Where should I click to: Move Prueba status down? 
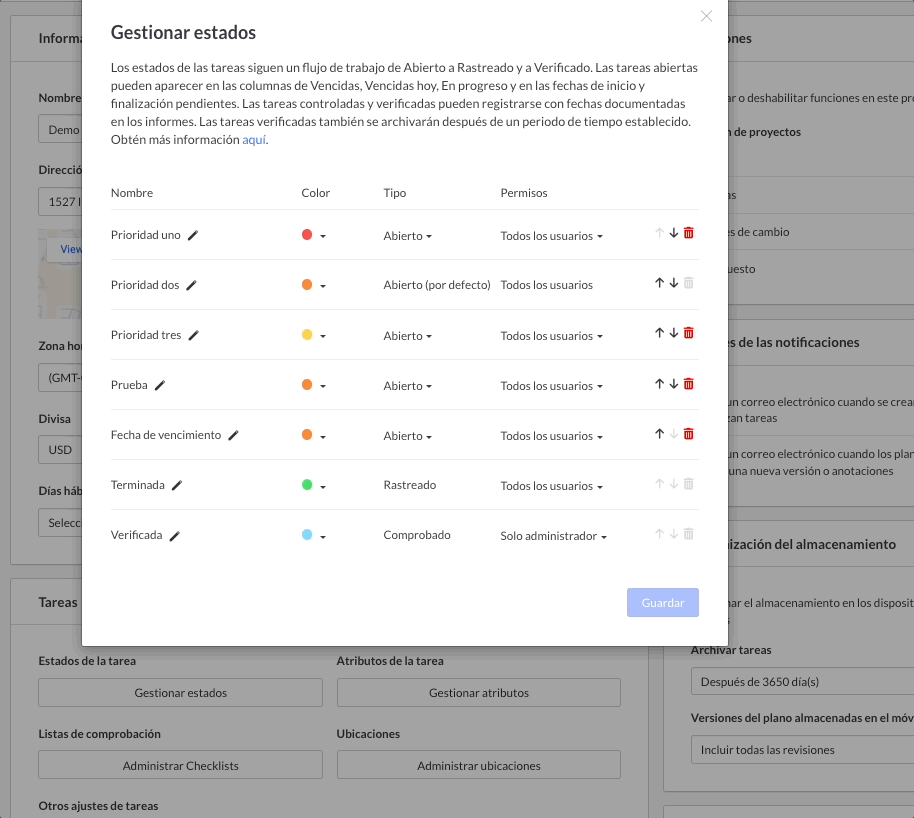pos(674,384)
